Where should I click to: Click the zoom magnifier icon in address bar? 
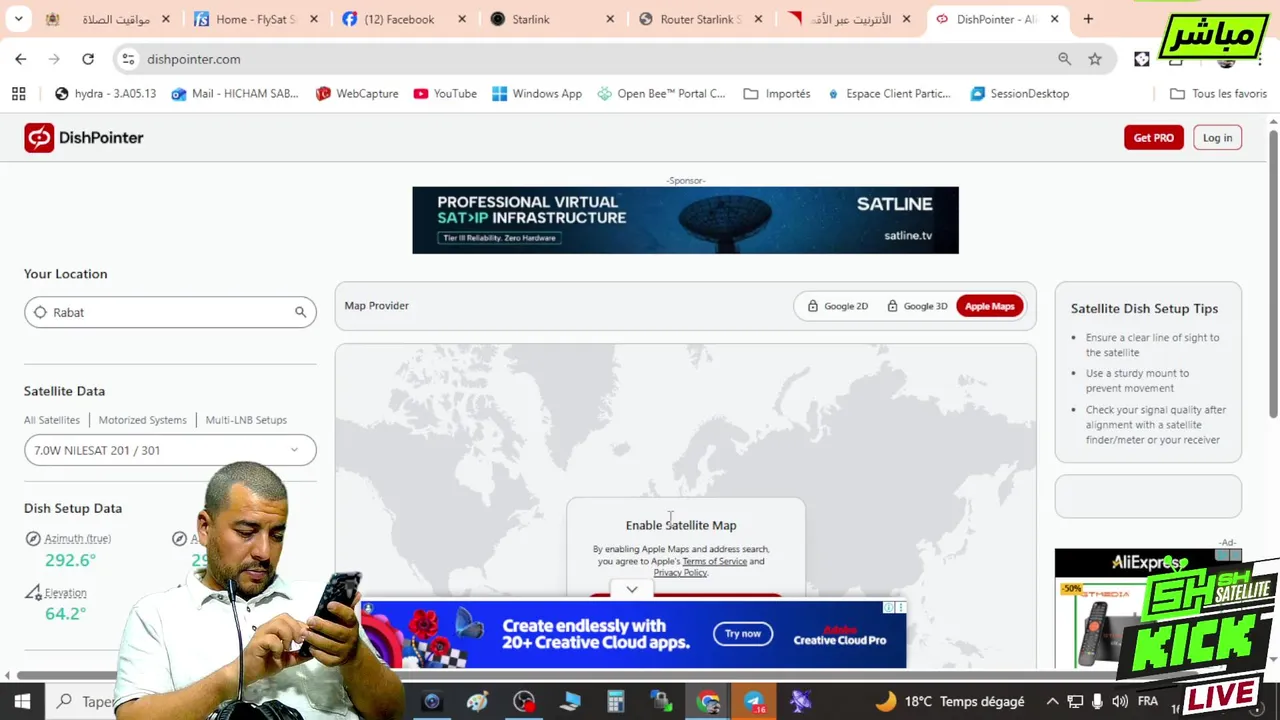(1064, 59)
